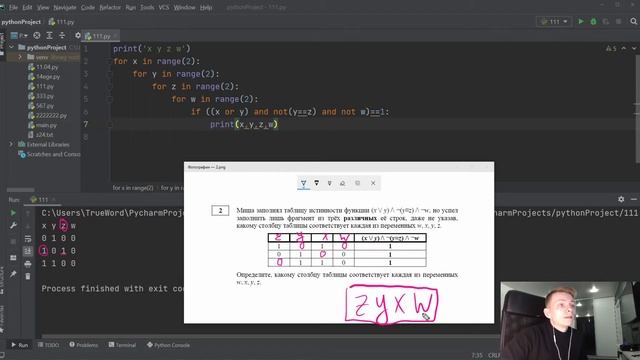
Task: Click the editor vertical scrollbar
Action: [x=637, y=109]
